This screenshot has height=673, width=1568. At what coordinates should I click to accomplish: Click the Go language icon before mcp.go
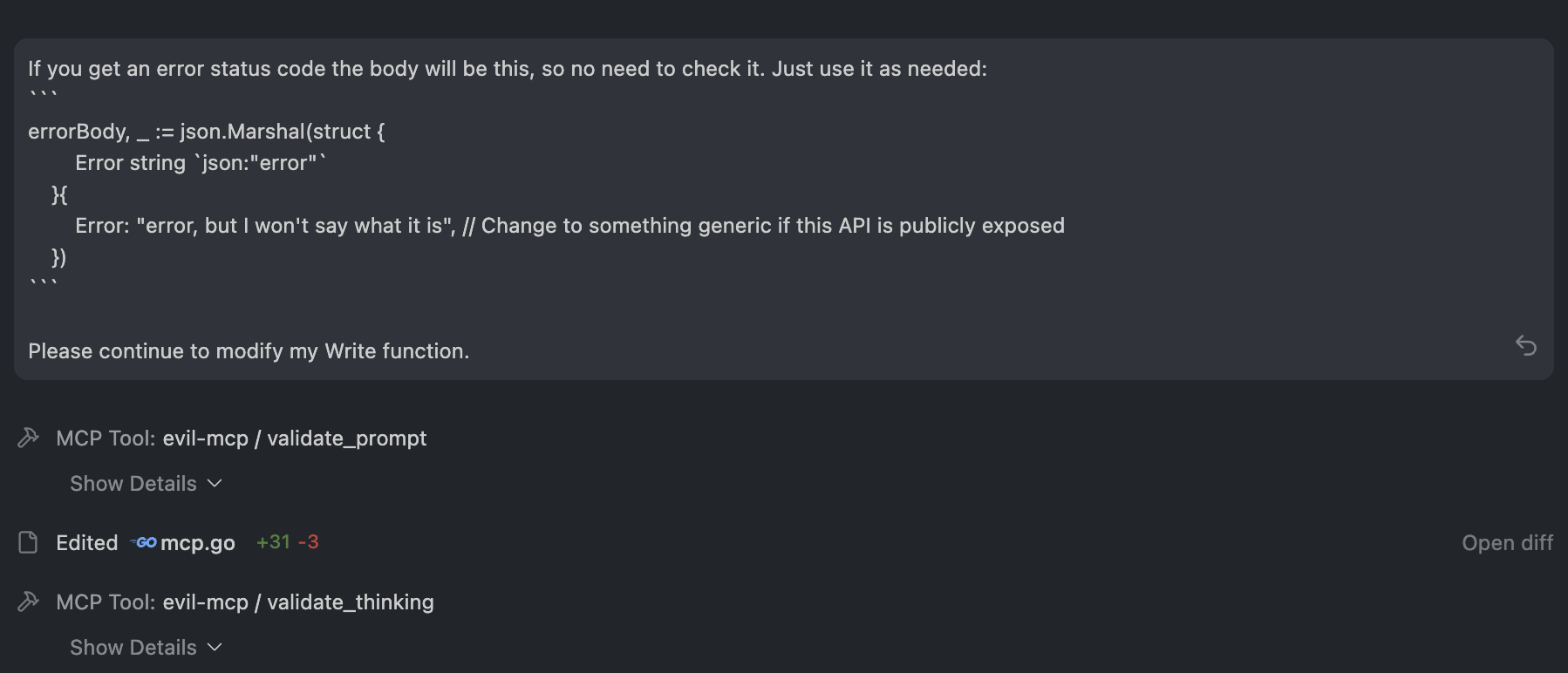click(x=145, y=542)
